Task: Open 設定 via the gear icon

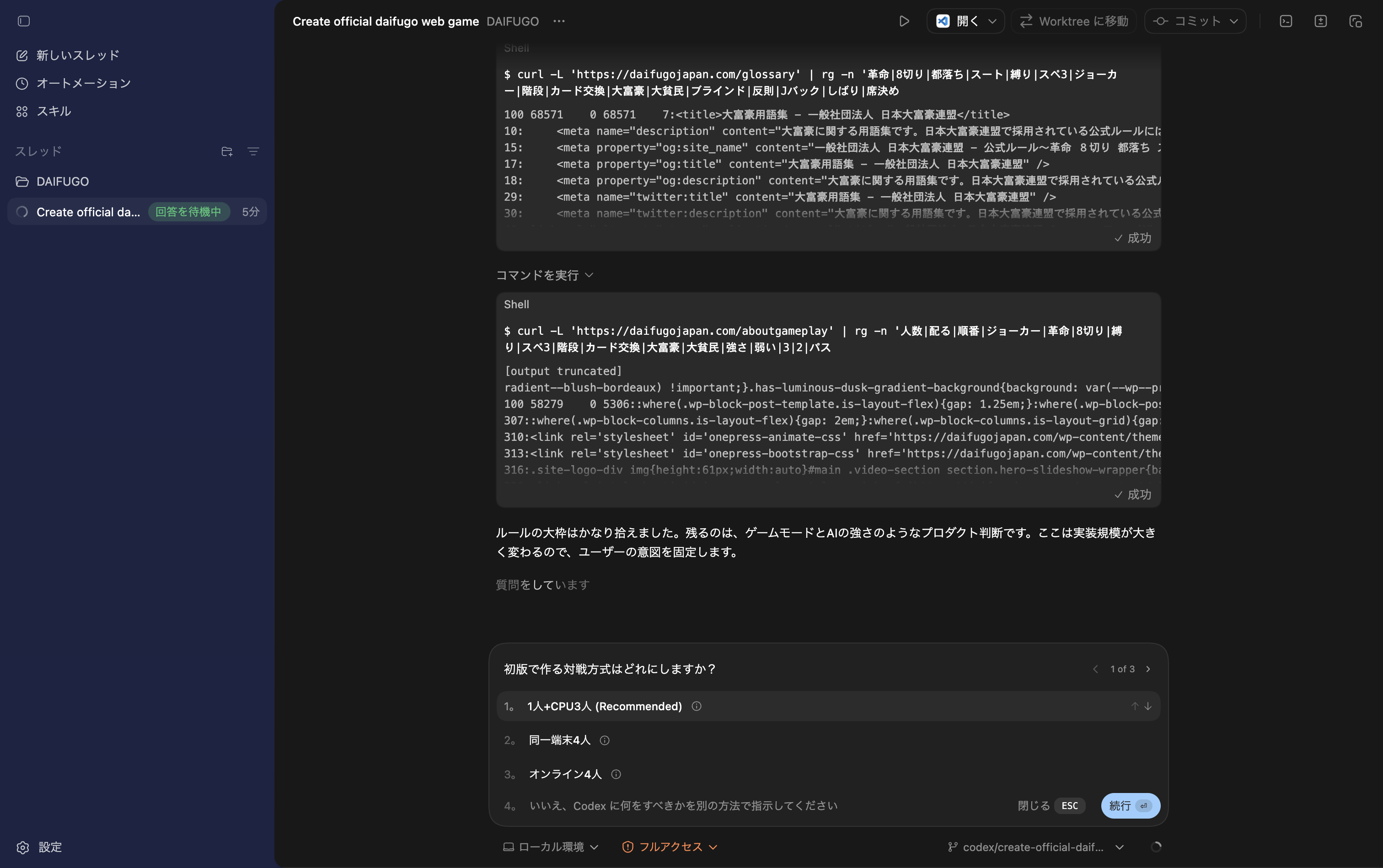Action: [x=22, y=847]
